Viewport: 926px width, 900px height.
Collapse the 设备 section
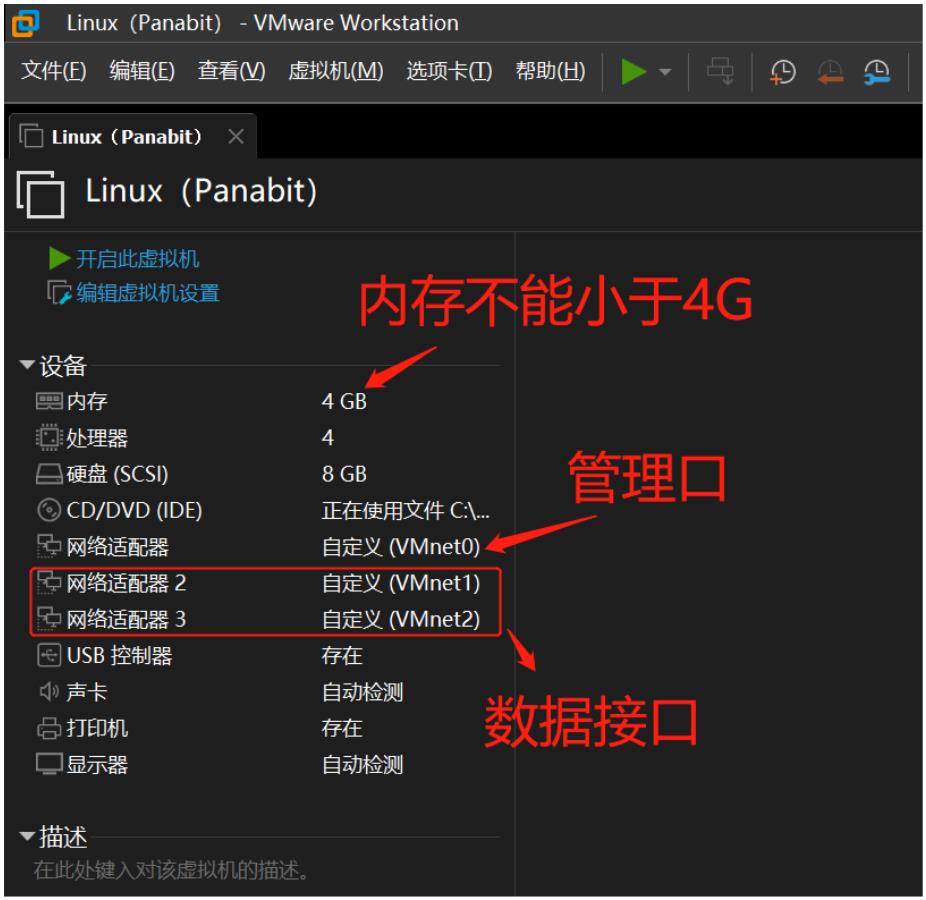27,364
